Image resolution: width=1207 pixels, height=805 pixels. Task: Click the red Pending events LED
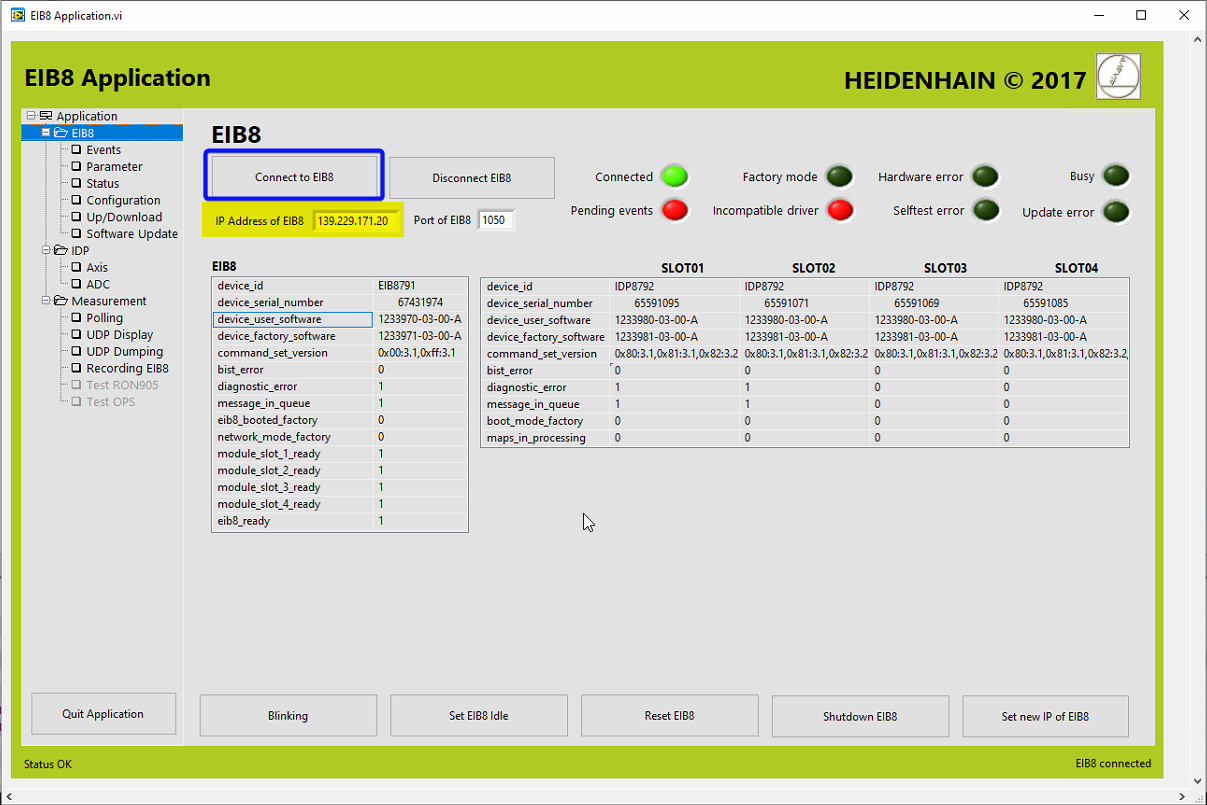pos(675,210)
